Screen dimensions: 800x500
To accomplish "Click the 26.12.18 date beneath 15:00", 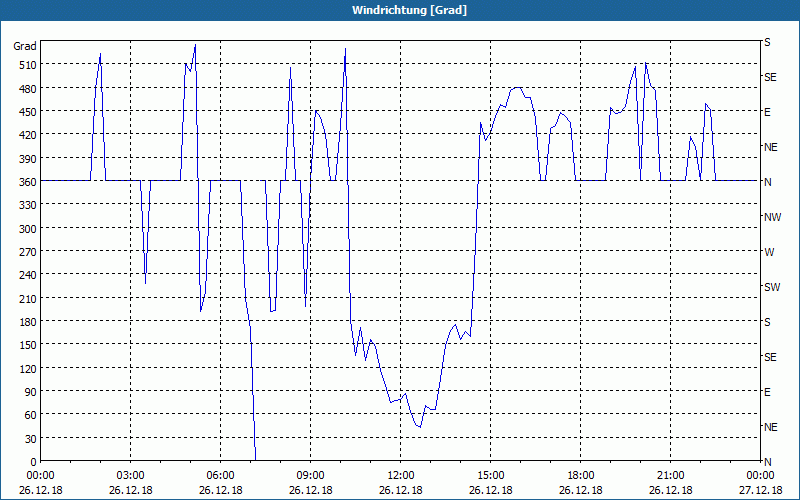I will point(491,490).
